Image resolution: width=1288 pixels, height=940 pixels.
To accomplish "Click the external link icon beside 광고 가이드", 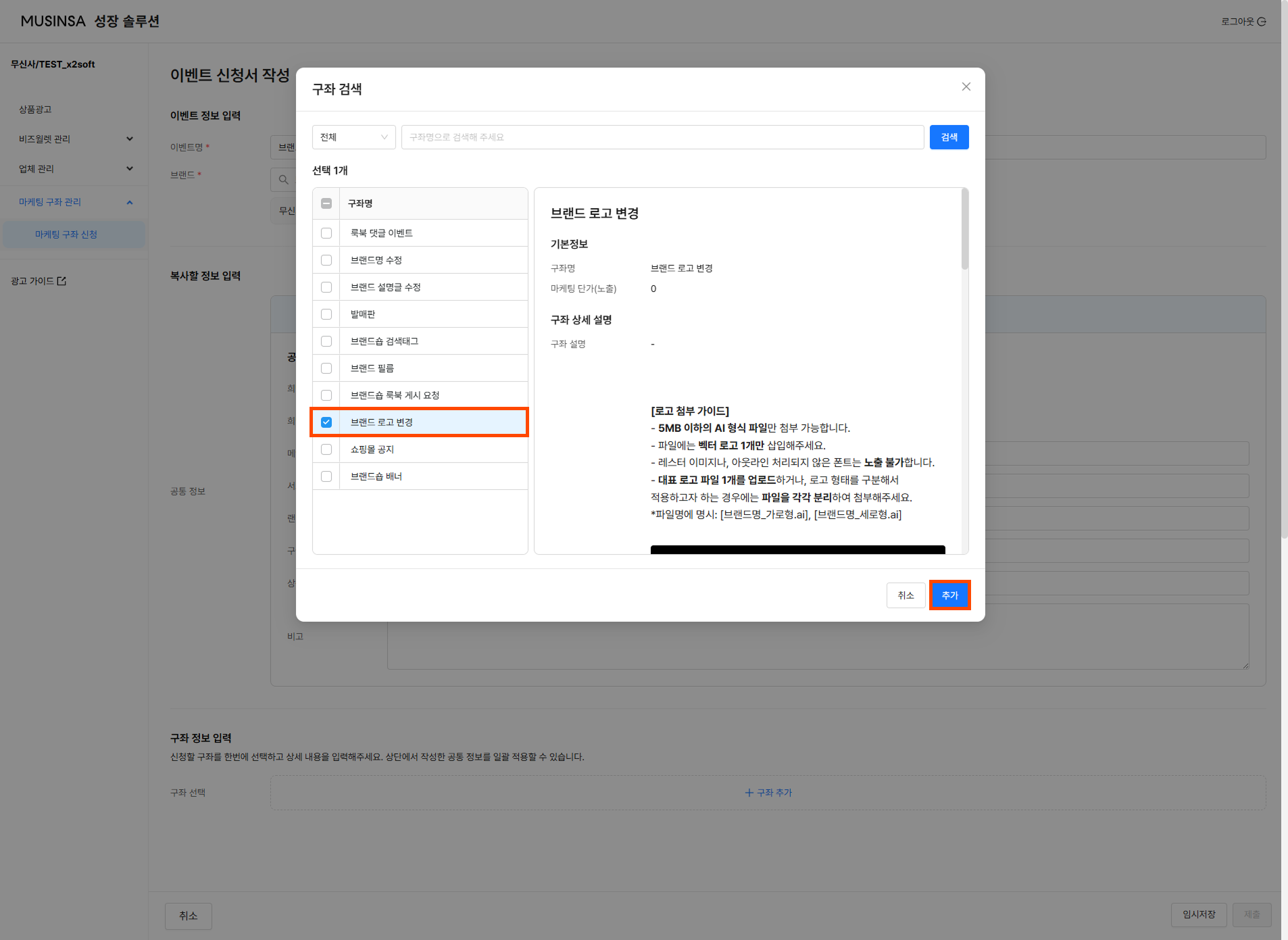I will click(x=61, y=281).
